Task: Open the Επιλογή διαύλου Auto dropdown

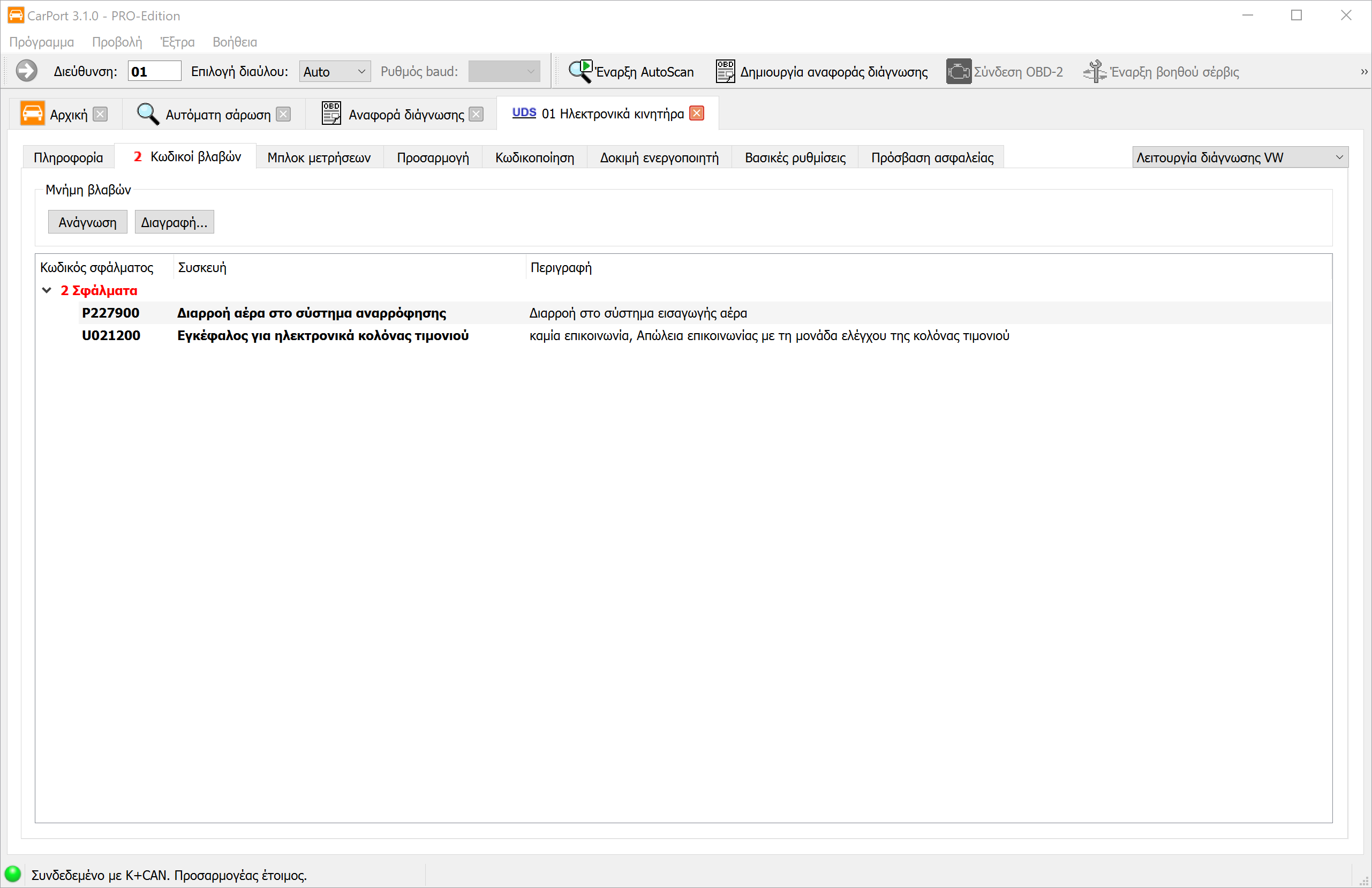Action: 334,72
